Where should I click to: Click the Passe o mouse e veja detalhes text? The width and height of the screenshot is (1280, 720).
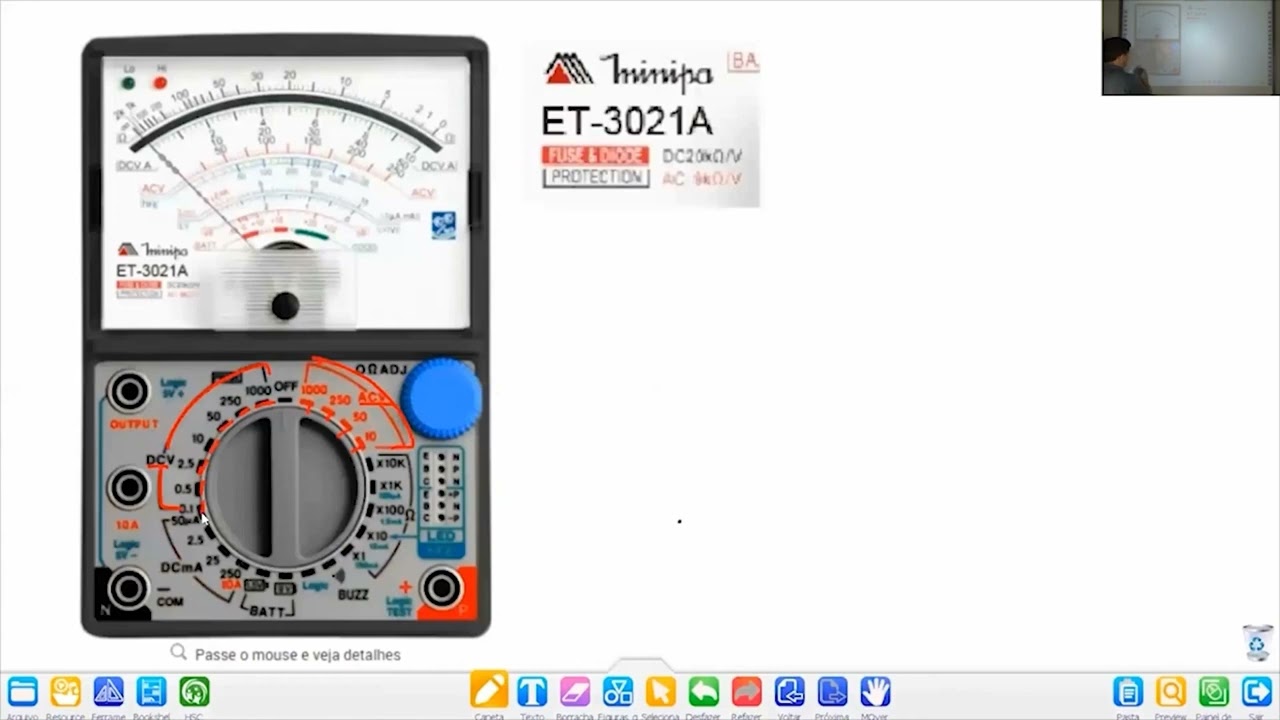tap(297, 654)
